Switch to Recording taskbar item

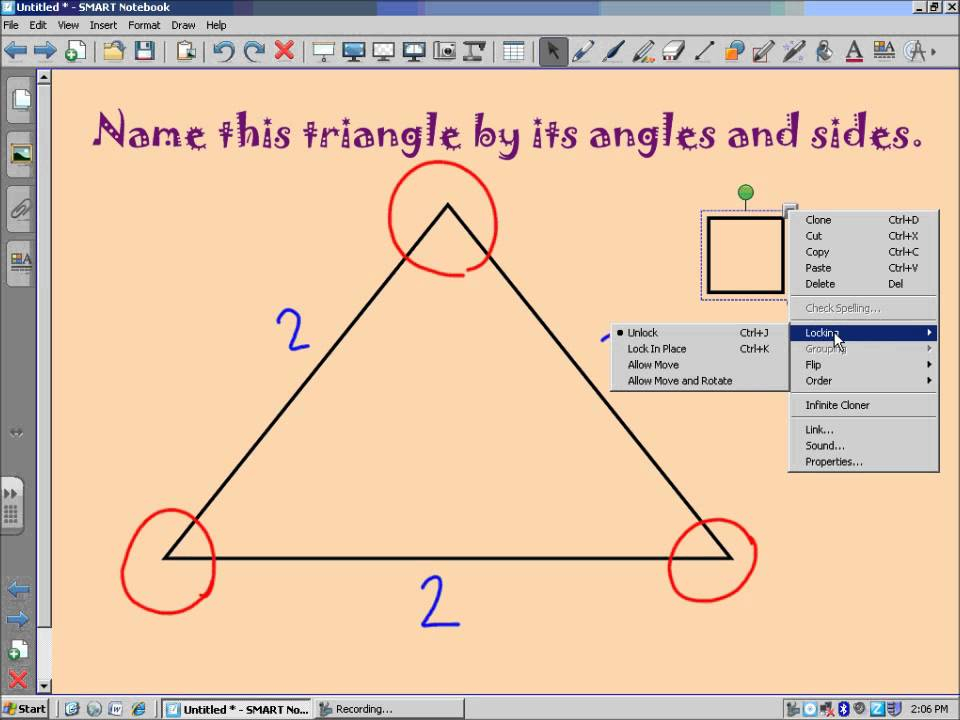click(389, 708)
